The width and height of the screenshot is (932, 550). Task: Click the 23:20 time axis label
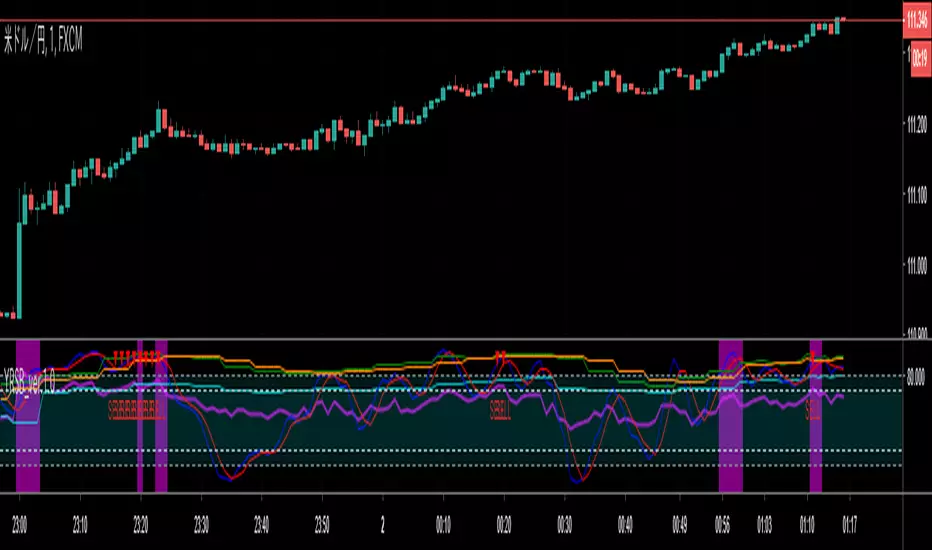pos(141,525)
